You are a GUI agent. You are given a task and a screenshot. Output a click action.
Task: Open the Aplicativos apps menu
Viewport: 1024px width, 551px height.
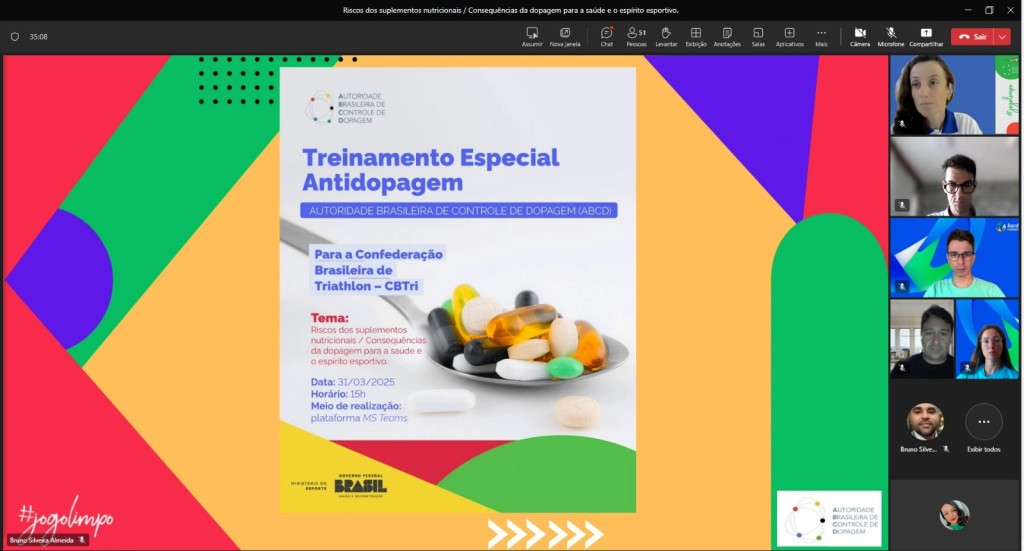click(789, 36)
